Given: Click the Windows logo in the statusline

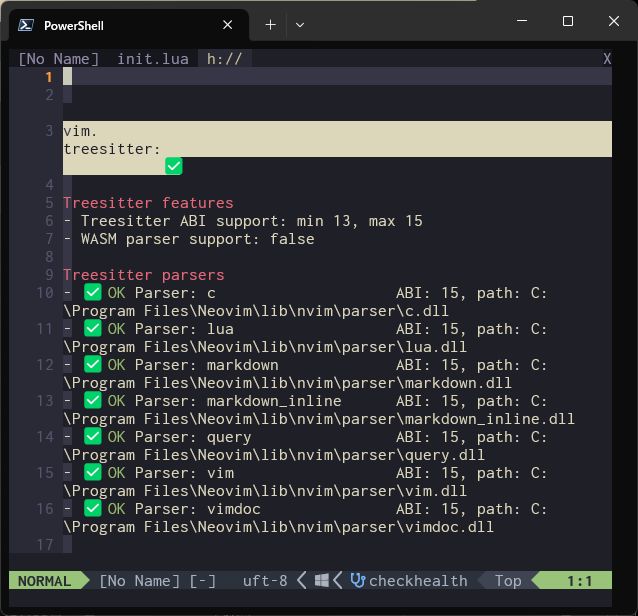Looking at the screenshot, I should coord(322,581).
